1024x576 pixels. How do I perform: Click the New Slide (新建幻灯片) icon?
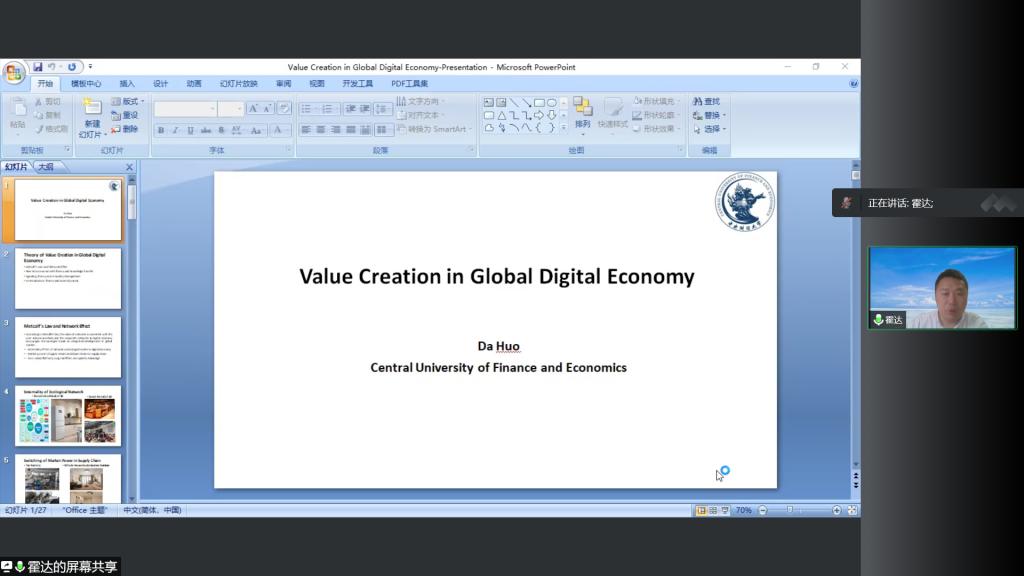click(91, 108)
